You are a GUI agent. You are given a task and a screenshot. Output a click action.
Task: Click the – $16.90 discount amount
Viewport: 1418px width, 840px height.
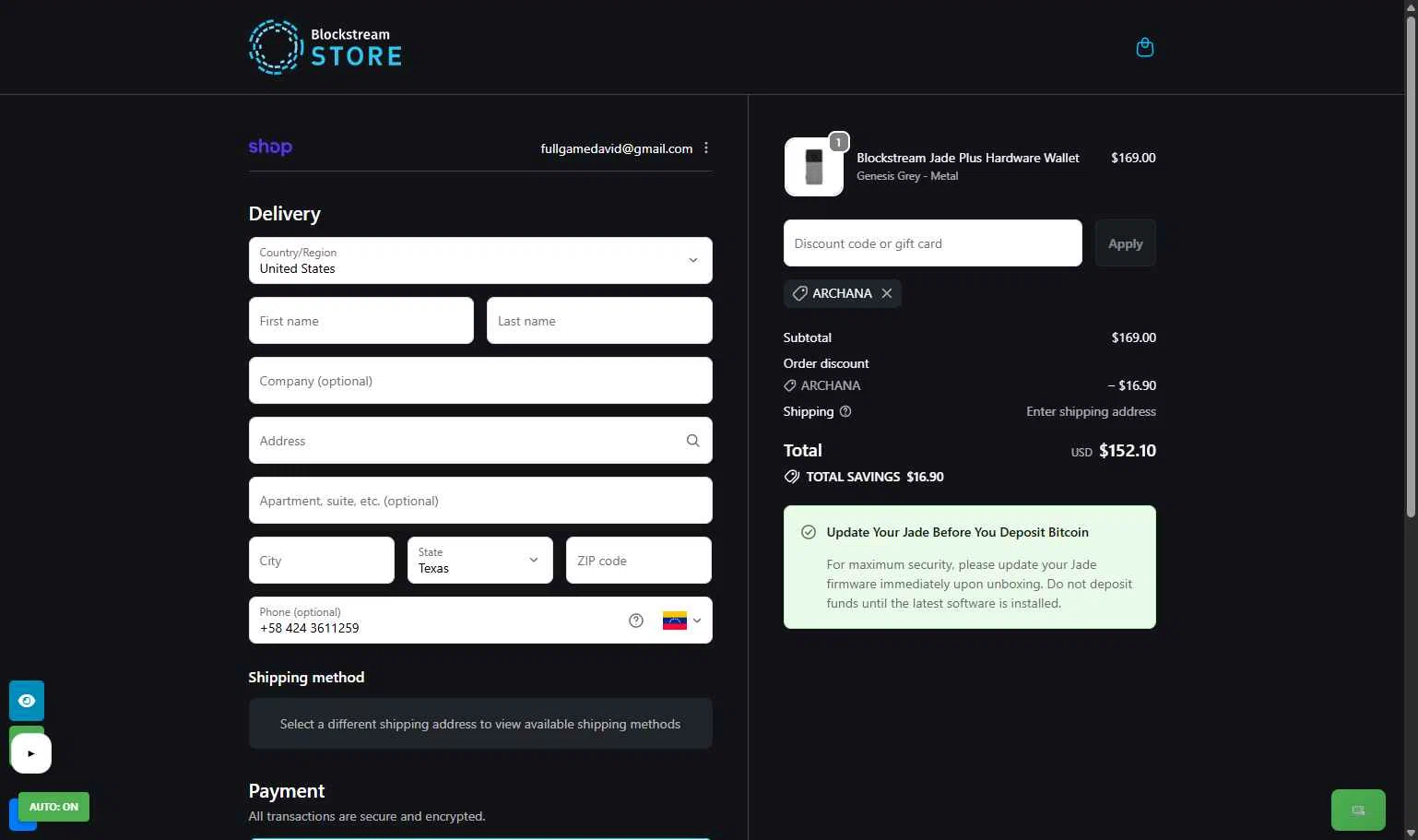pos(1132,385)
